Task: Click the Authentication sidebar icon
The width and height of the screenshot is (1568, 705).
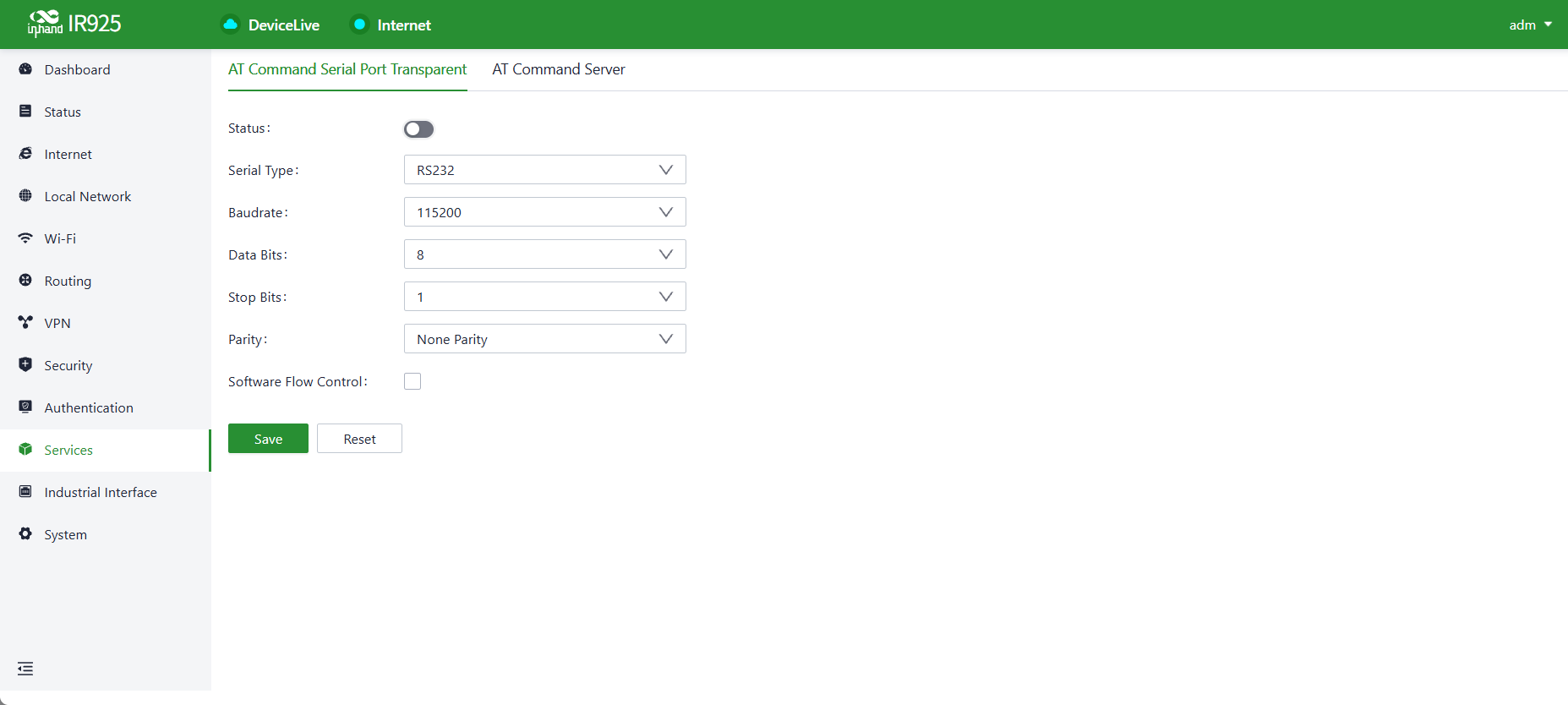Action: pos(25,407)
